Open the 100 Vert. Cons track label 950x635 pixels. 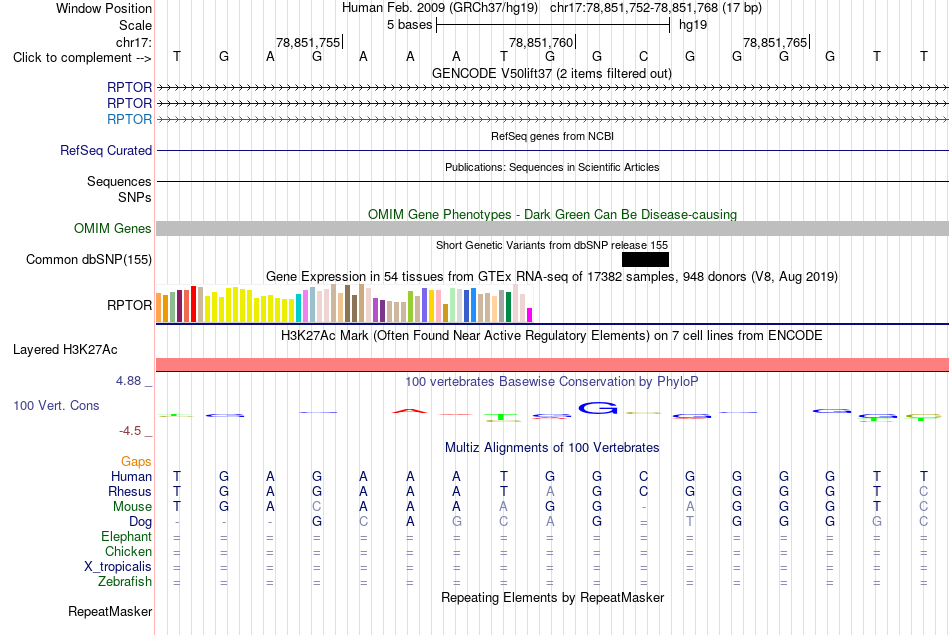pos(56,405)
